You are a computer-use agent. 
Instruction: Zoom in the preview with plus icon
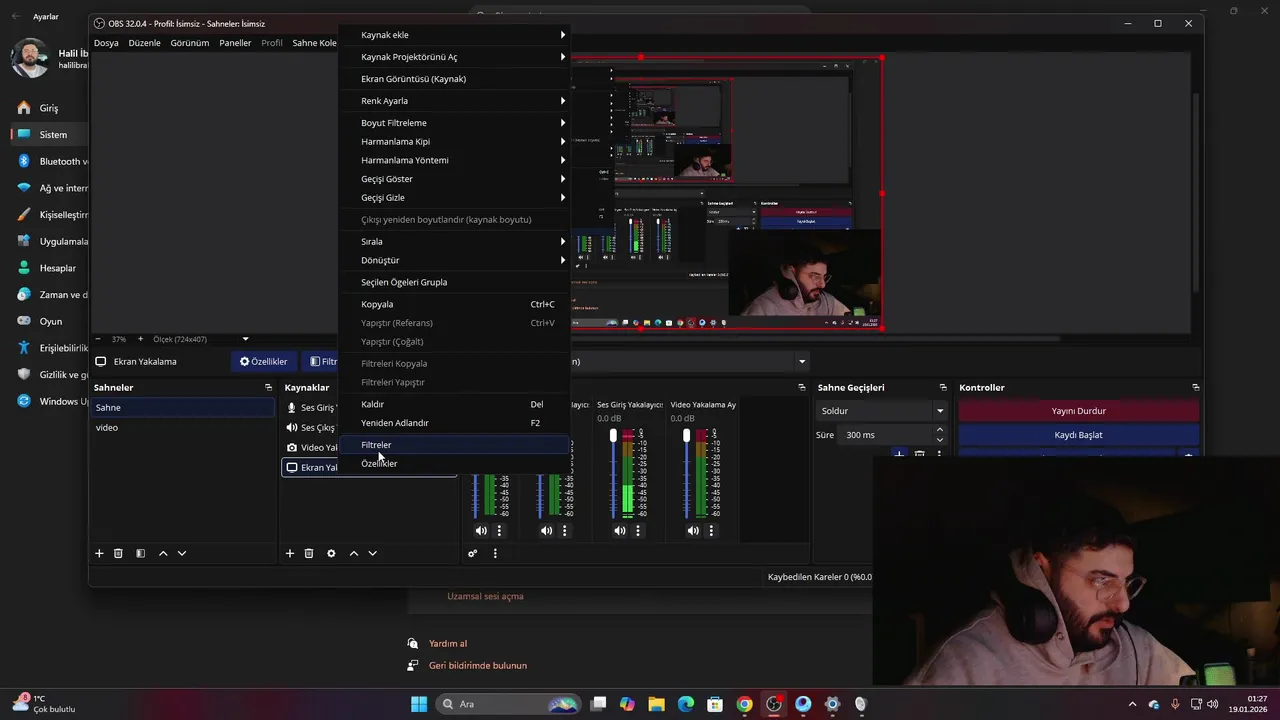[x=140, y=339]
